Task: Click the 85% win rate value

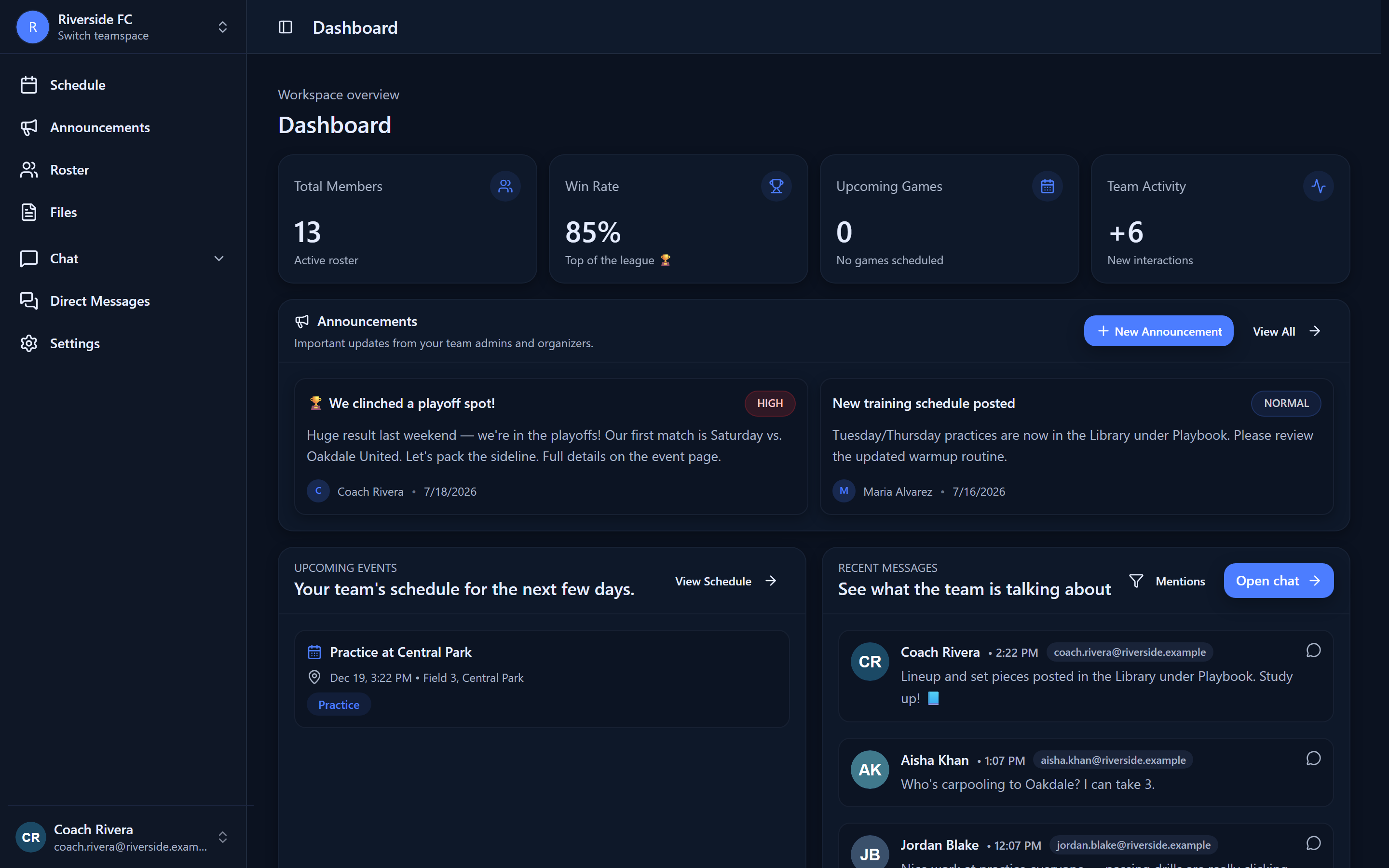Action: pyautogui.click(x=593, y=232)
